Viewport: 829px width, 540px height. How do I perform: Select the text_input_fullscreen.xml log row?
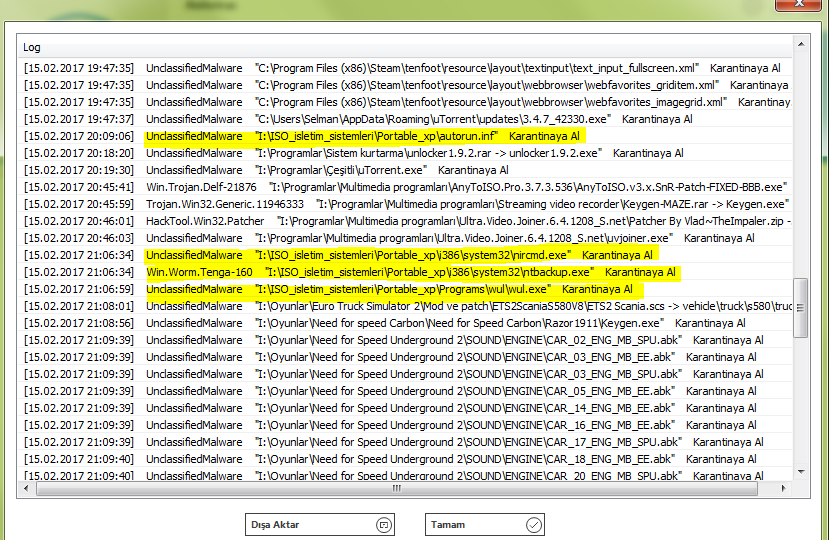point(406,68)
